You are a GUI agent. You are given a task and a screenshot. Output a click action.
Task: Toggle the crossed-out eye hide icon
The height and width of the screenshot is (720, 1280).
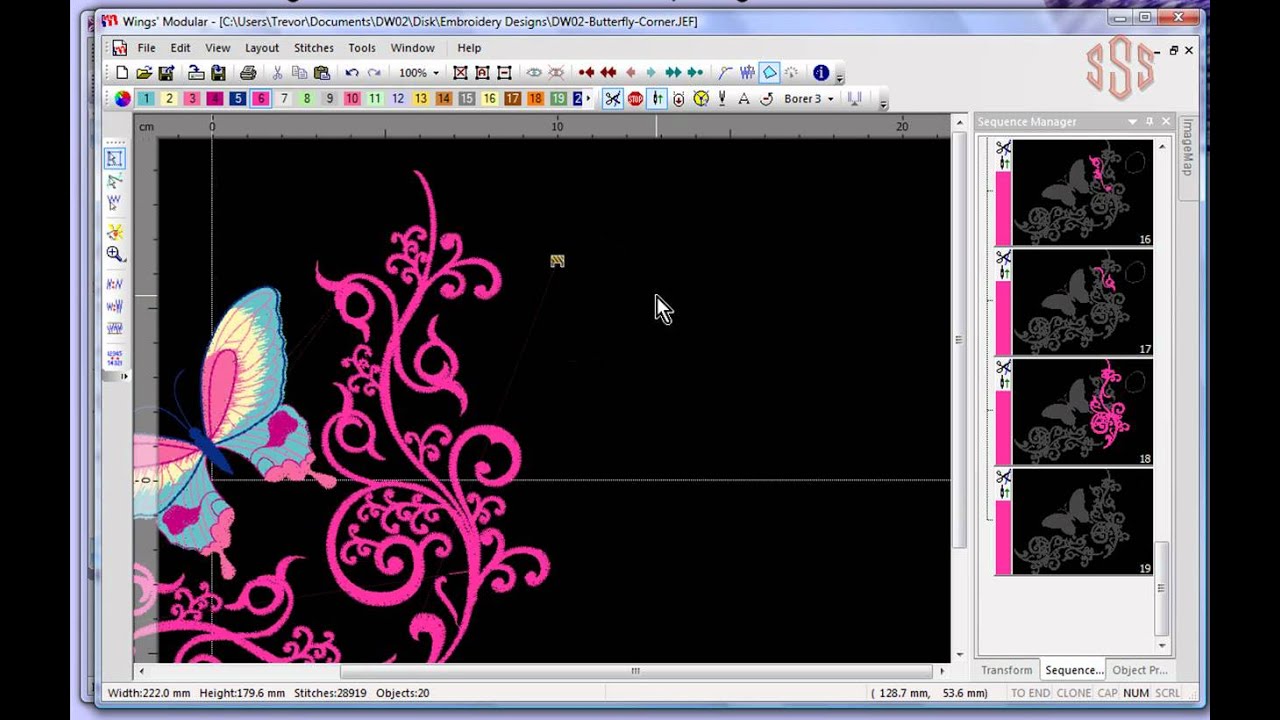(556, 73)
